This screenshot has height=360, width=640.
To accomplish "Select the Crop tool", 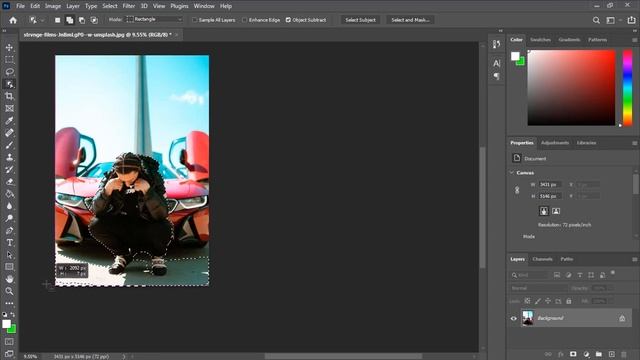I will click(x=9, y=96).
